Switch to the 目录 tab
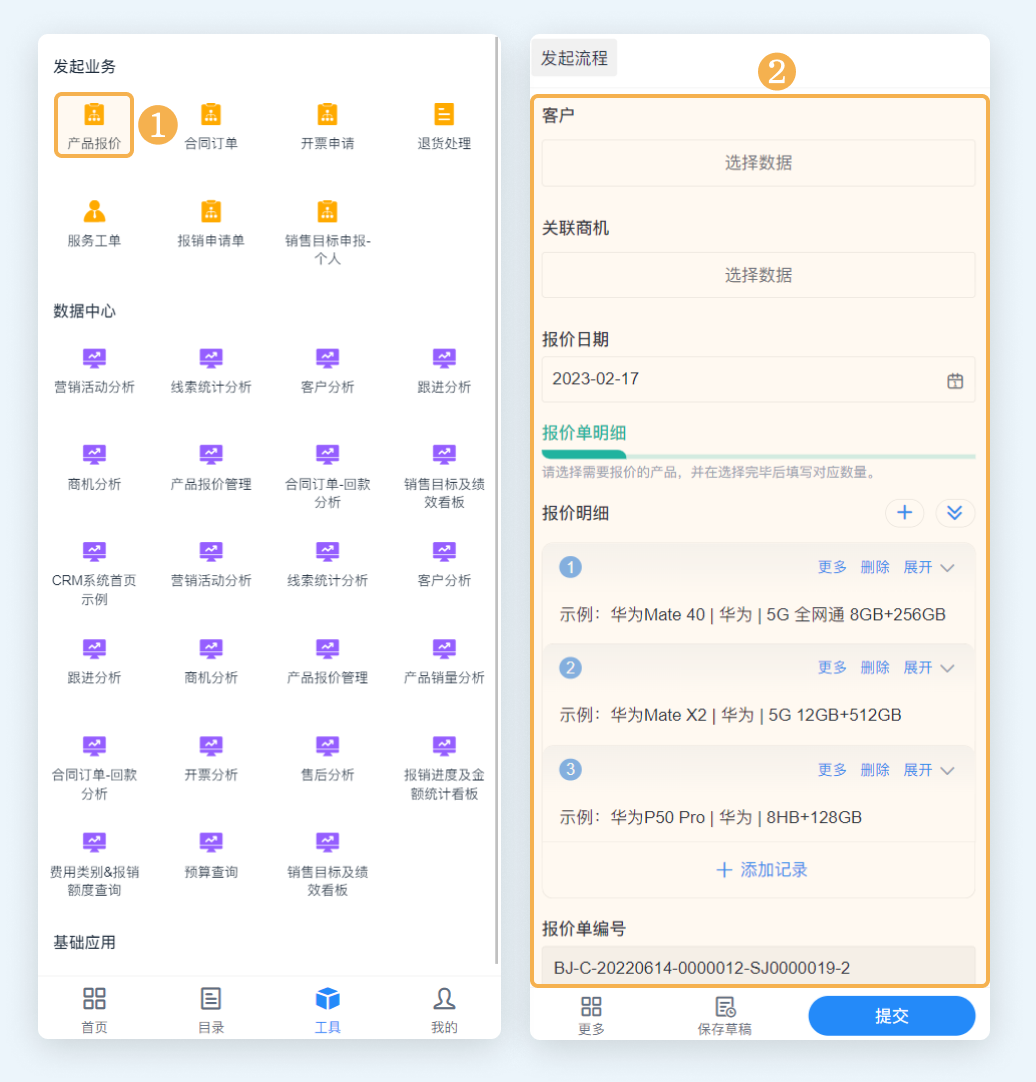Viewport: 1036px width, 1082px height. 211,1010
